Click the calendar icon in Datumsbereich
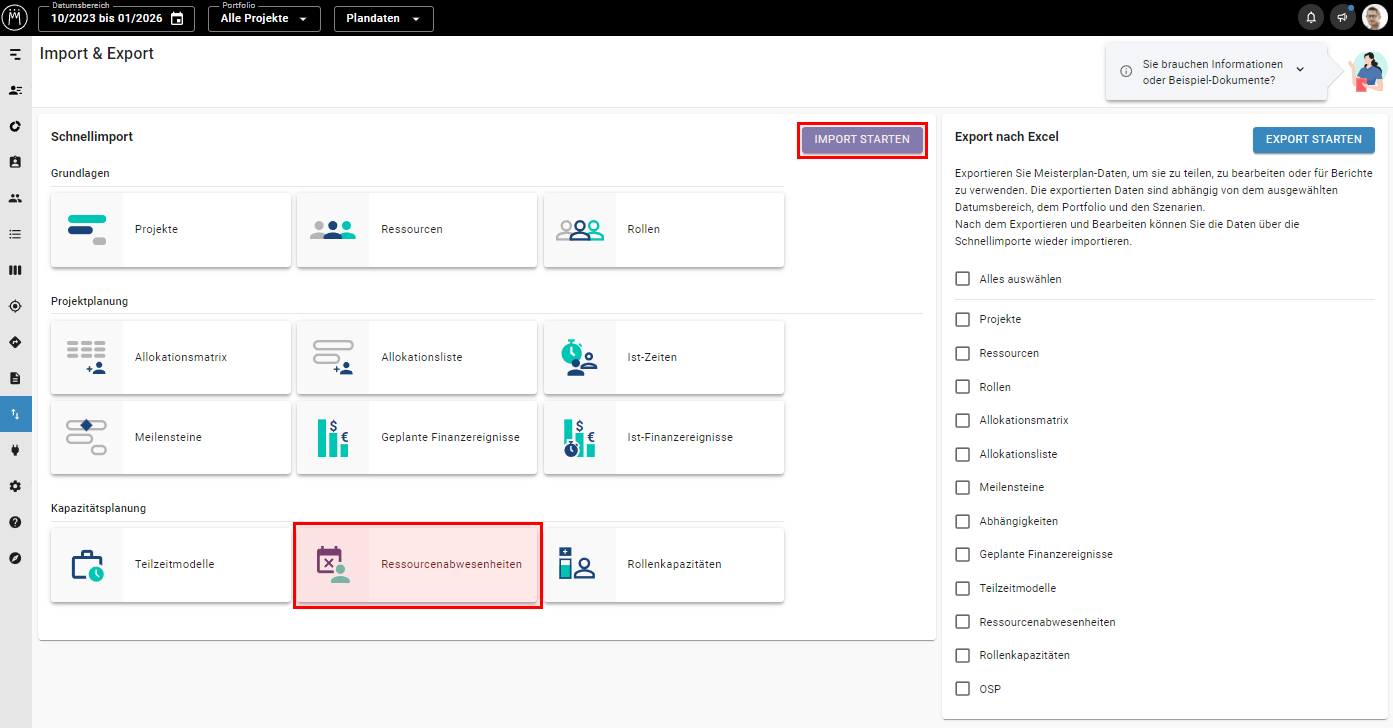 point(177,18)
